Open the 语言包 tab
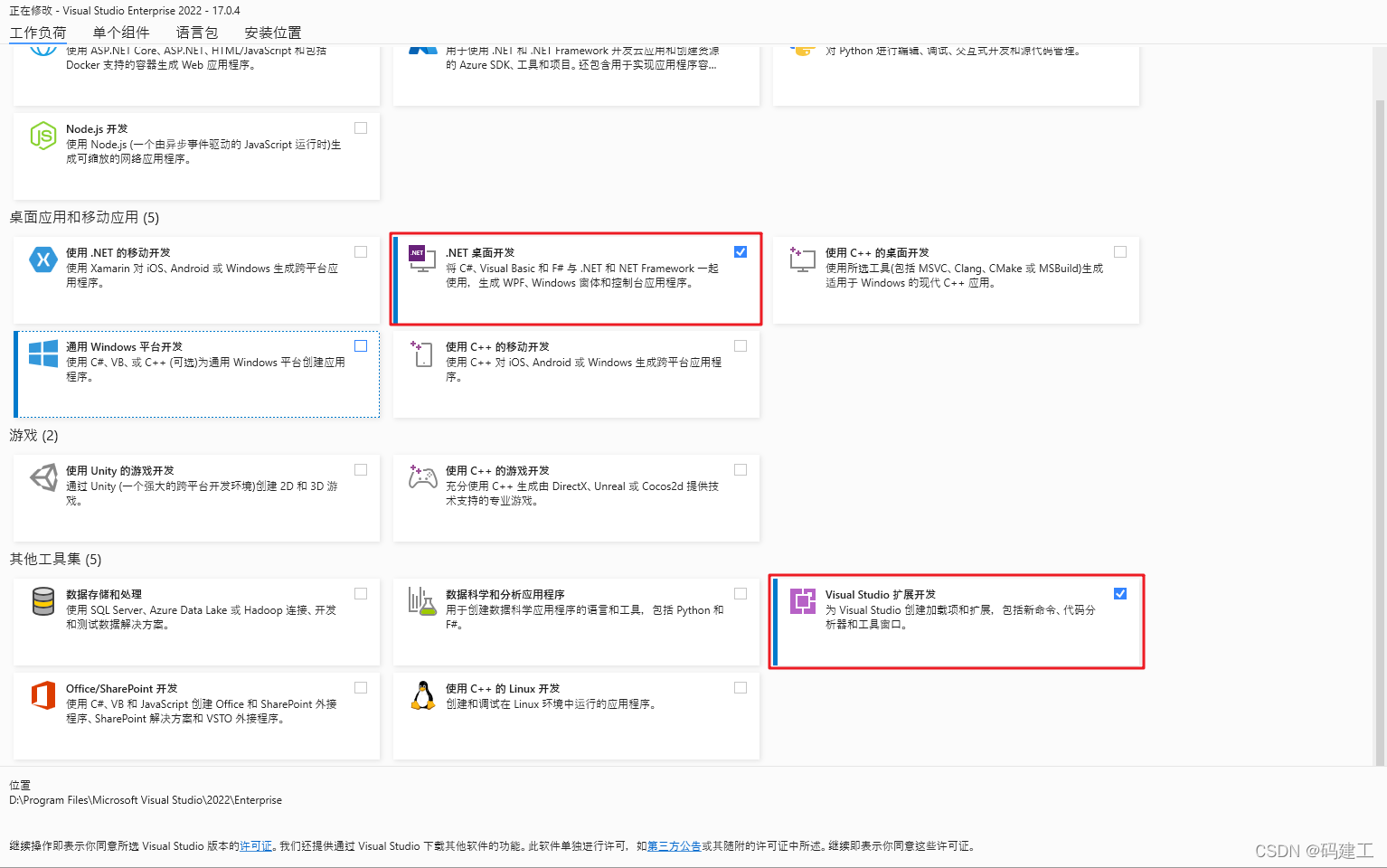 (x=197, y=33)
